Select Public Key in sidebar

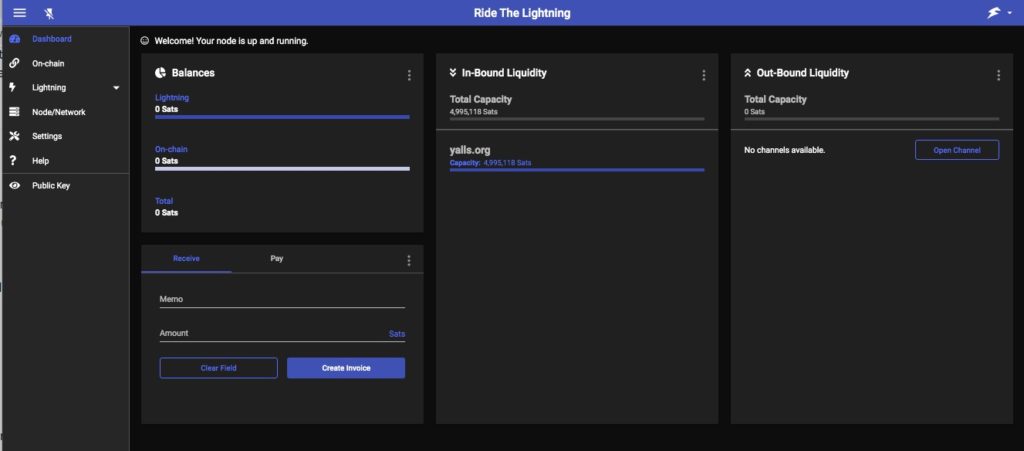(x=51, y=185)
